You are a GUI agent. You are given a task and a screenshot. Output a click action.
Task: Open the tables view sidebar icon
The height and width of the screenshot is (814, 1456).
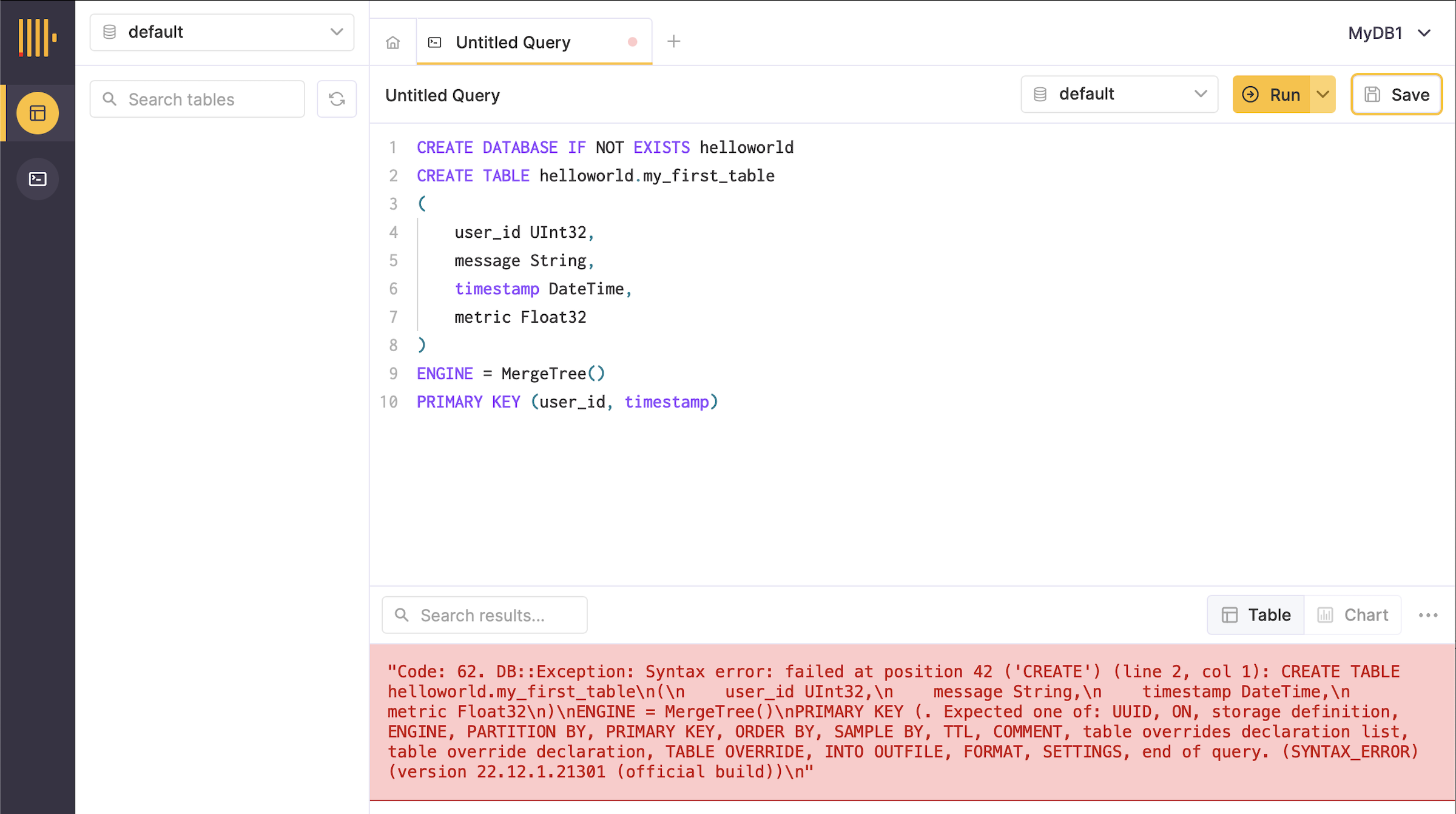[38, 113]
